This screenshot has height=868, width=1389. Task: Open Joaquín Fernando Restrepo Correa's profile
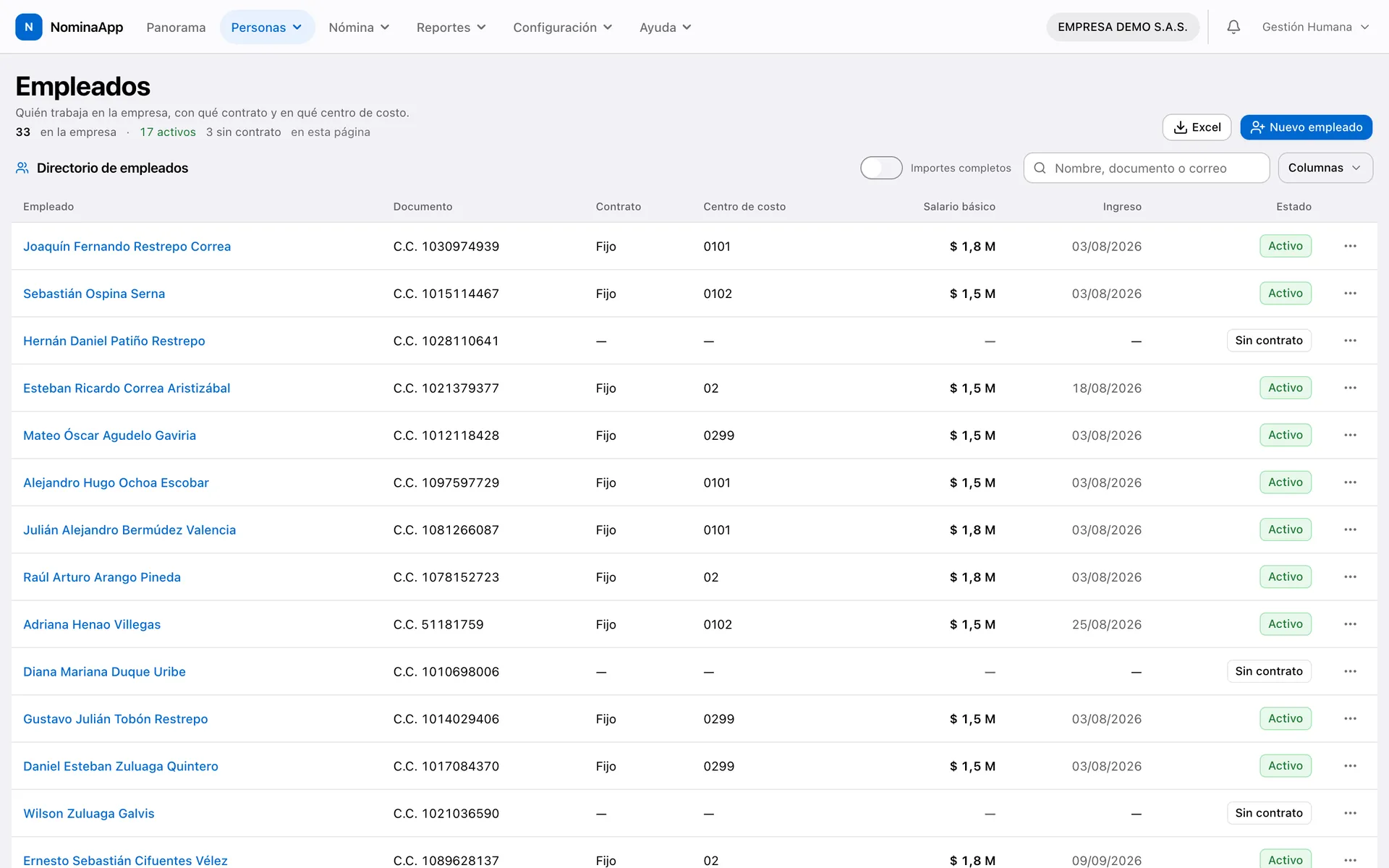point(127,246)
